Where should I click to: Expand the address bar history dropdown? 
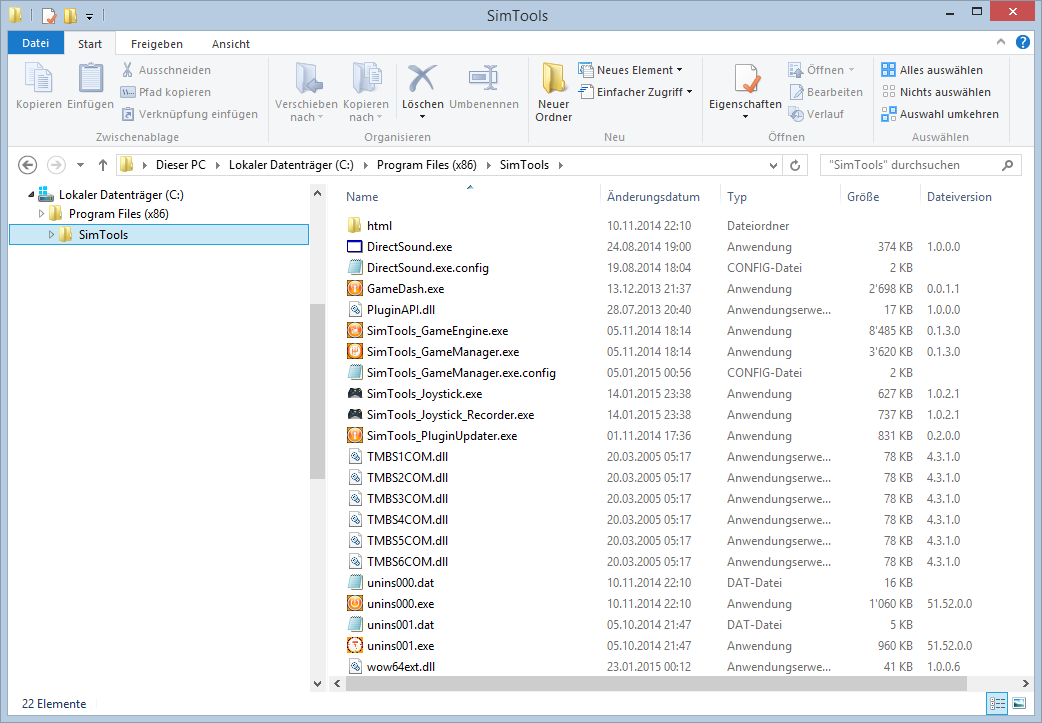pos(773,165)
